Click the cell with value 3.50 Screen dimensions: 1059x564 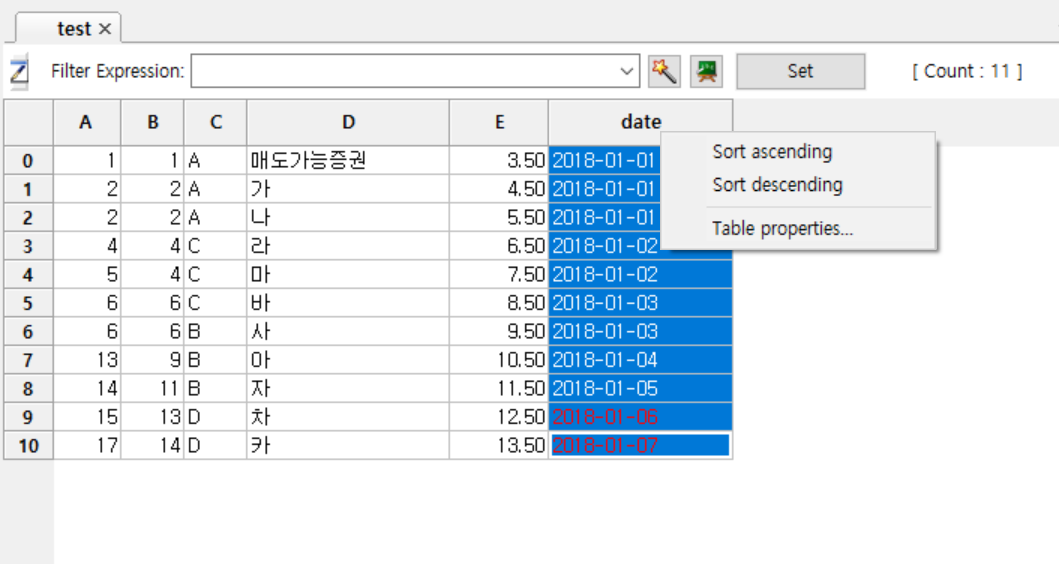(499, 161)
